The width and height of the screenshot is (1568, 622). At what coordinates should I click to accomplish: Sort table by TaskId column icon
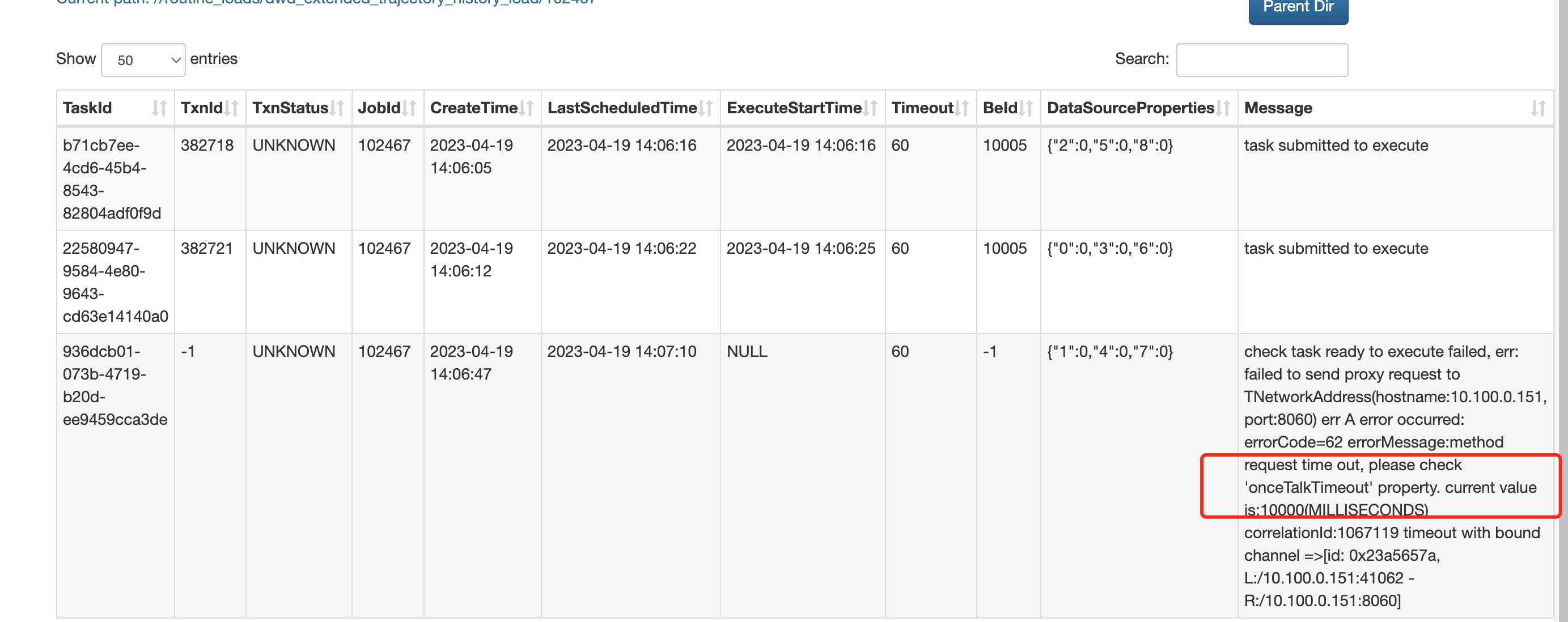point(159,108)
